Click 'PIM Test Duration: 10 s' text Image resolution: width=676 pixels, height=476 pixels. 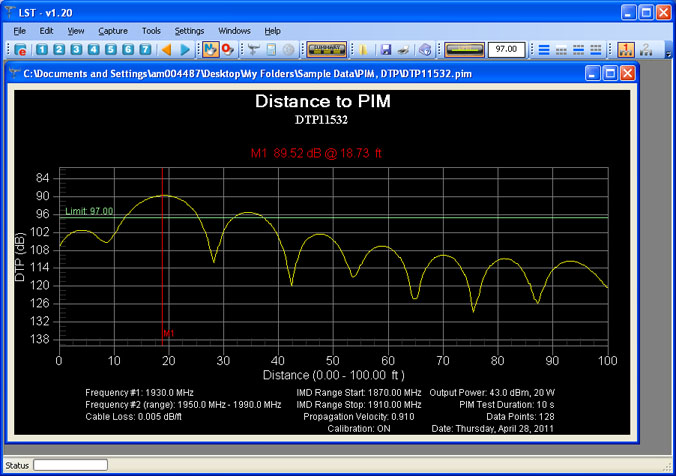(507, 405)
